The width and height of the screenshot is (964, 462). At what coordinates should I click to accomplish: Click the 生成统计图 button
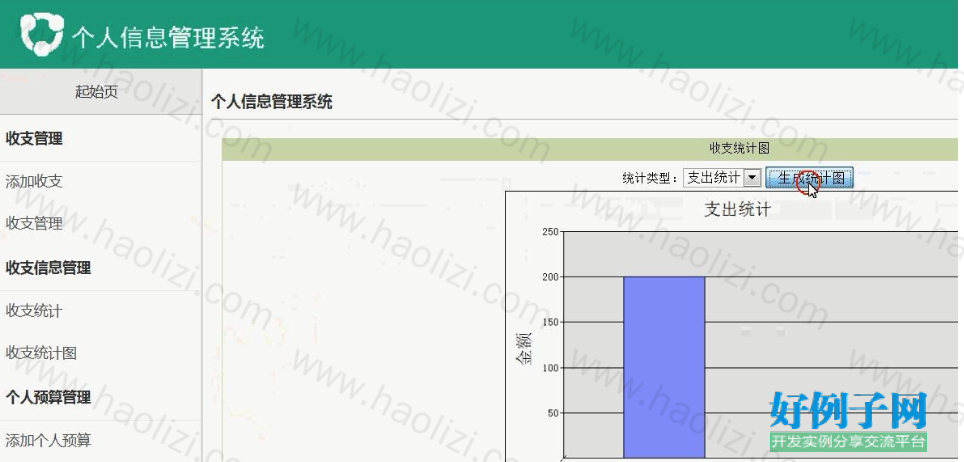pos(810,178)
